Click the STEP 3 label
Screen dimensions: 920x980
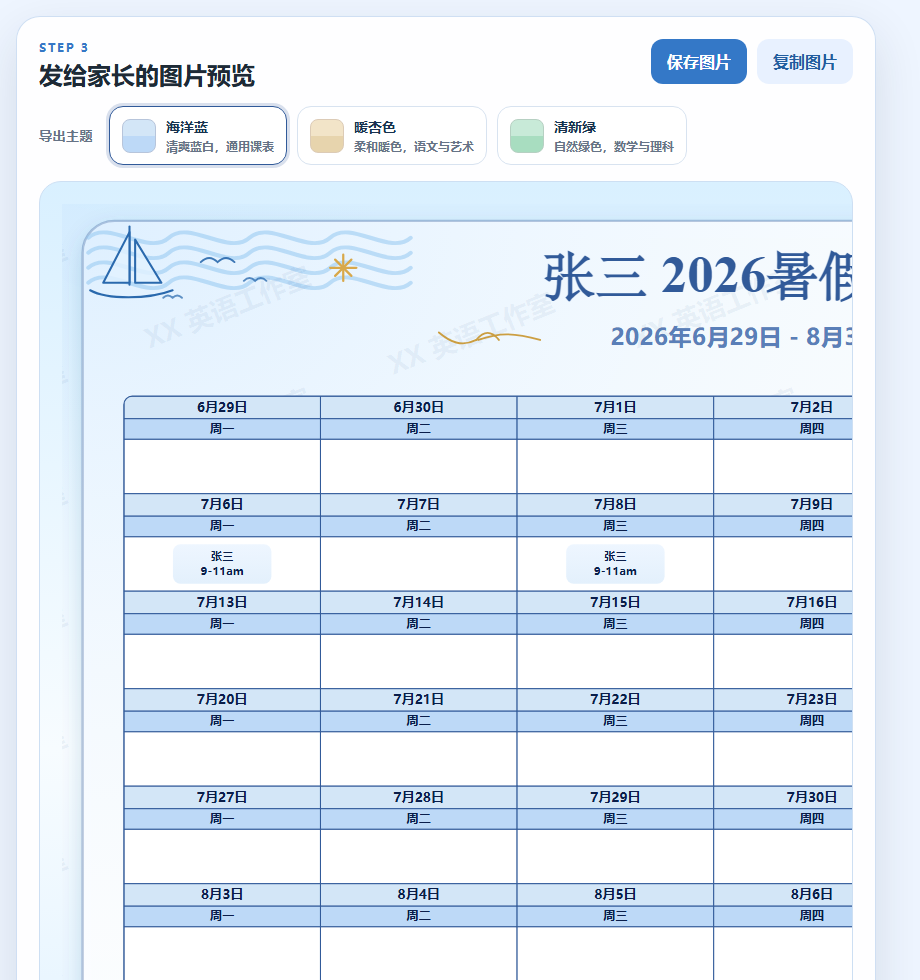tap(64, 48)
